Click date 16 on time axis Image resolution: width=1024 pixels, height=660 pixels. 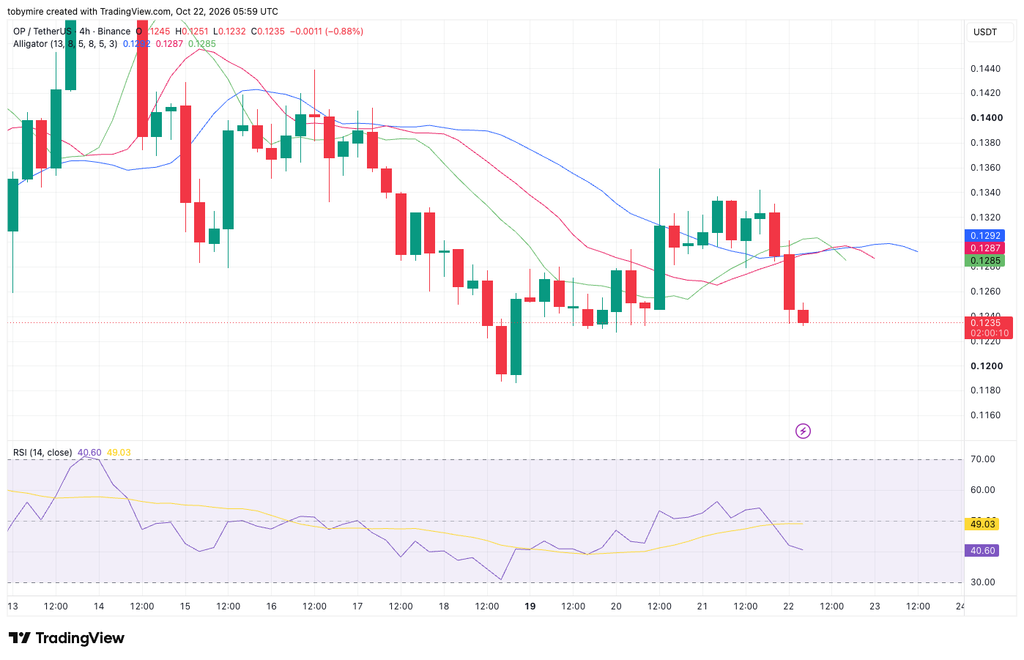point(271,606)
